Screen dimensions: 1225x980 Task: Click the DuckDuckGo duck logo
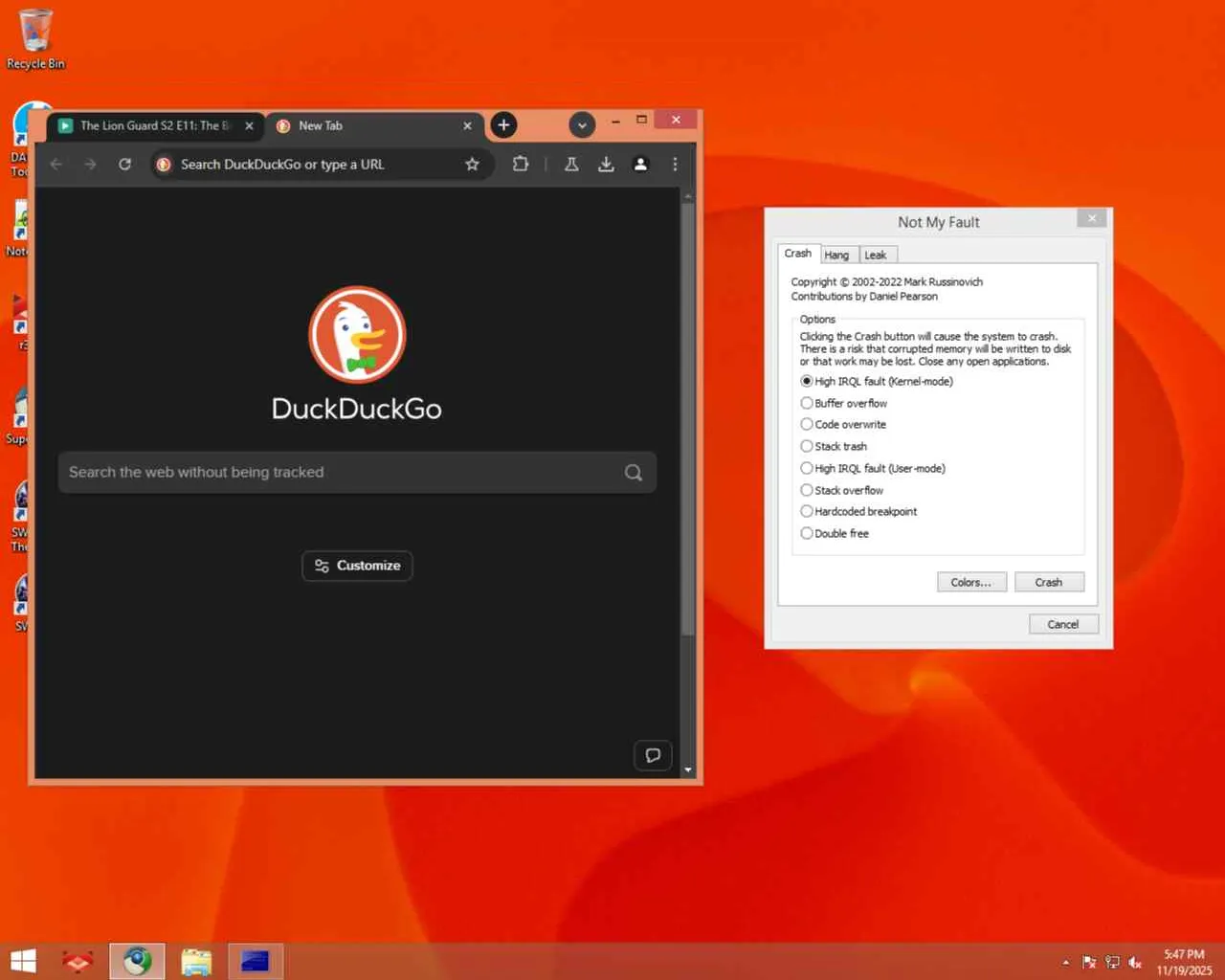point(357,335)
